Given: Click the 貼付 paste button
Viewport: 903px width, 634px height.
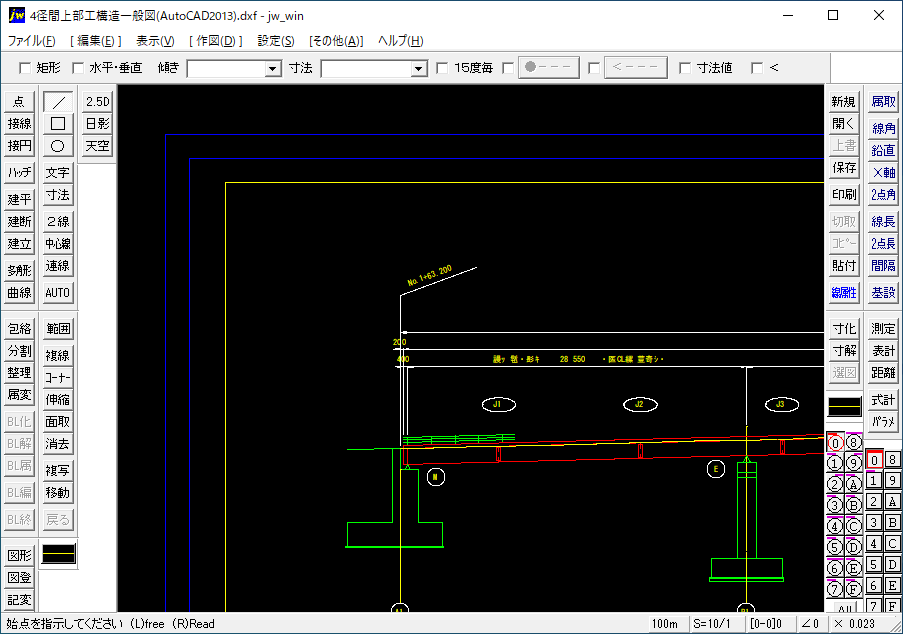Looking at the screenshot, I should 844,265.
